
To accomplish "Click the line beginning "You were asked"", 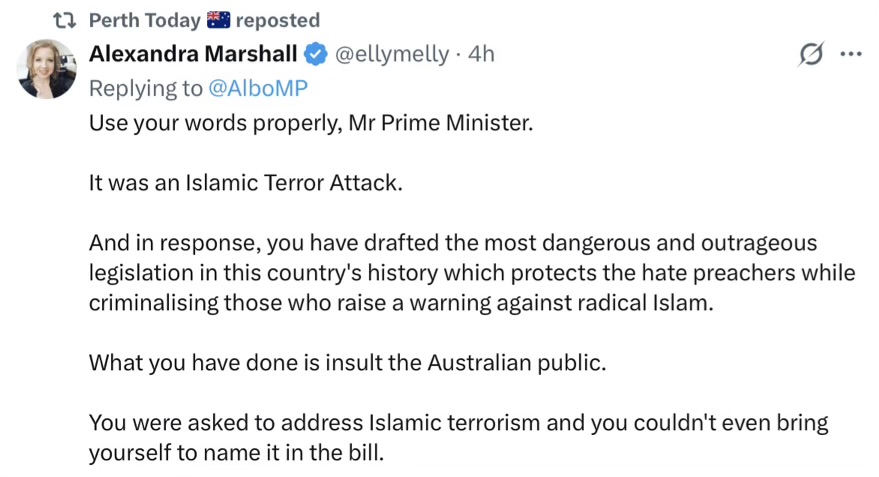I will [458, 422].
